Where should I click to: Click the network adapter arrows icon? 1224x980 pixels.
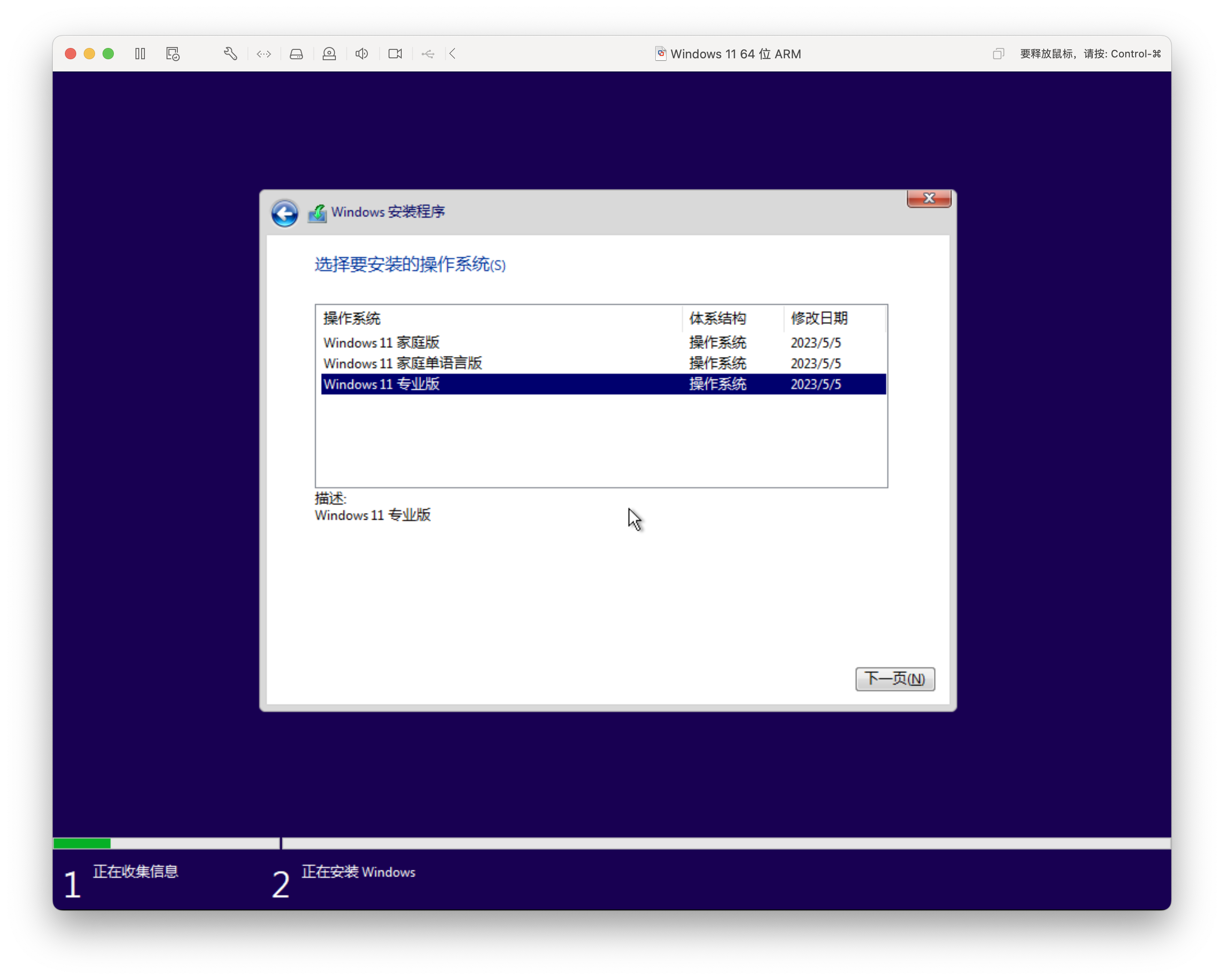point(263,54)
